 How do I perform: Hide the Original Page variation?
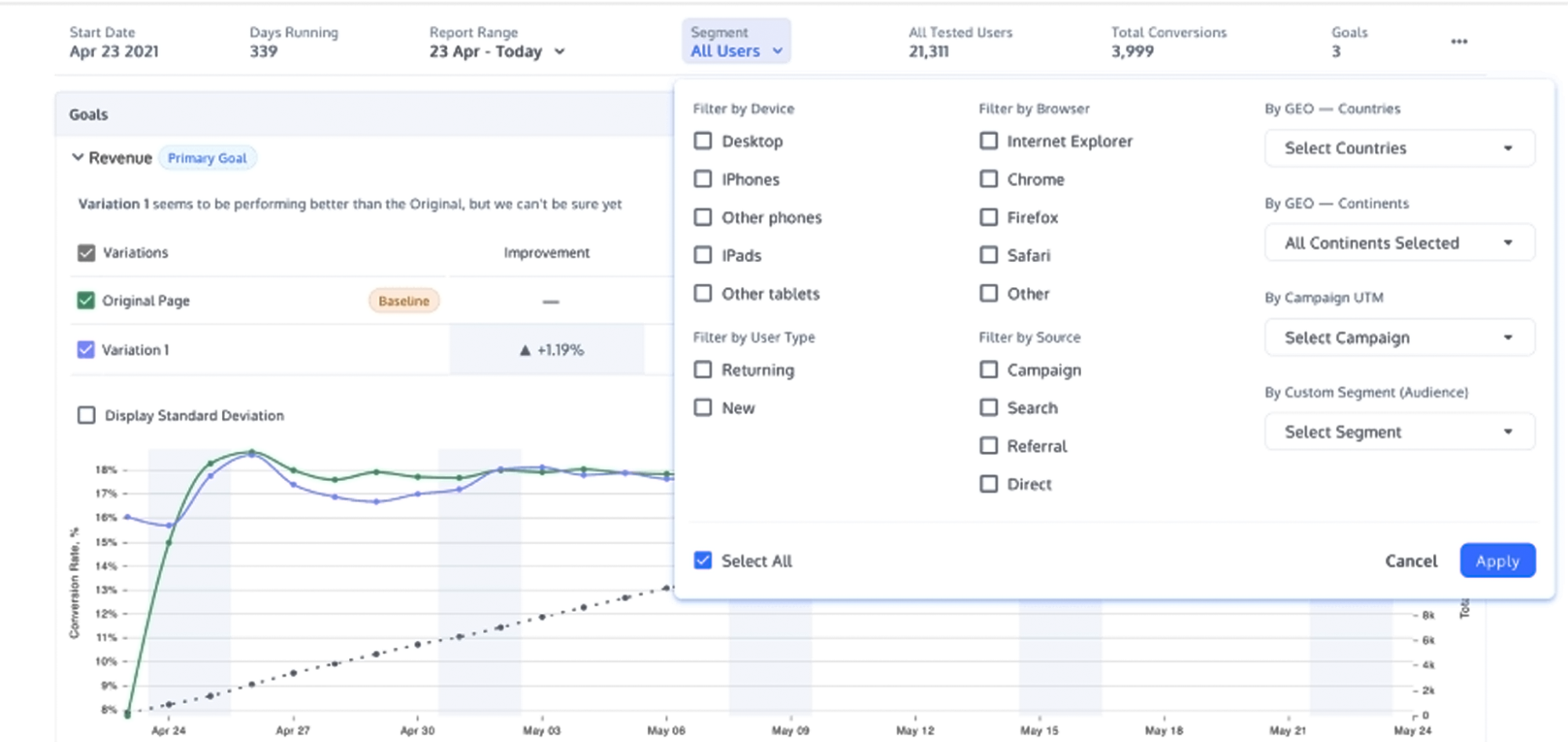[x=86, y=300]
